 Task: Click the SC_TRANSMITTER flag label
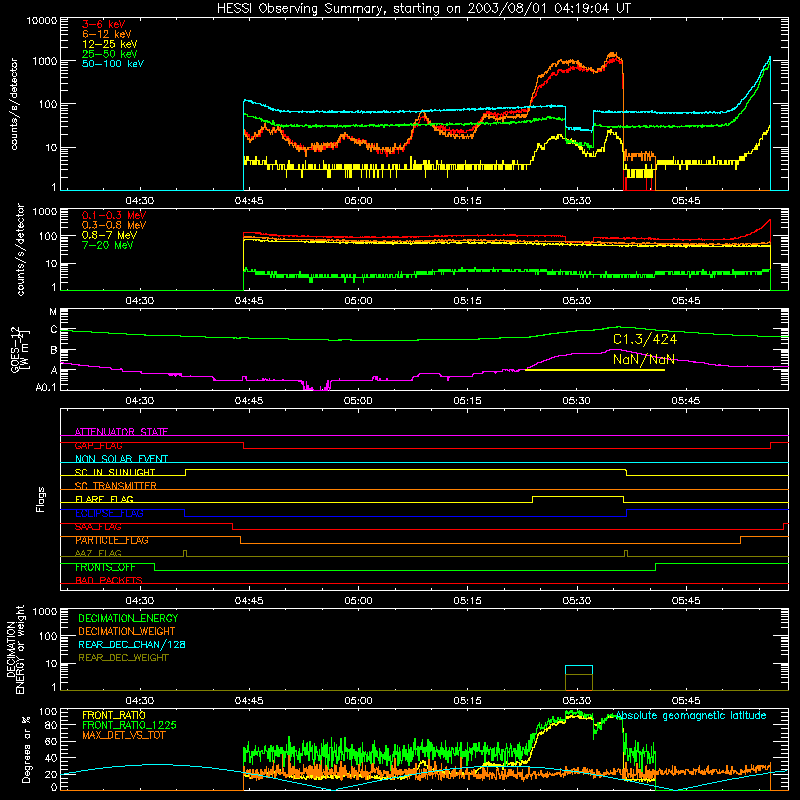[x=116, y=486]
